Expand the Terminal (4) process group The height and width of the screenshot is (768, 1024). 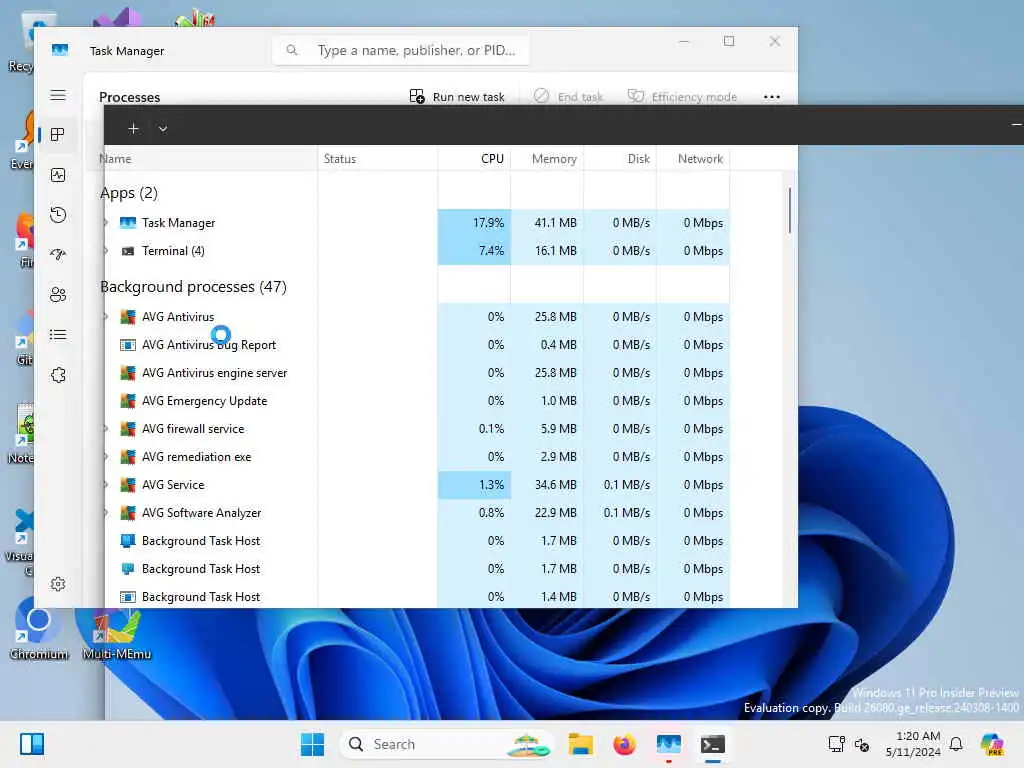coord(106,251)
